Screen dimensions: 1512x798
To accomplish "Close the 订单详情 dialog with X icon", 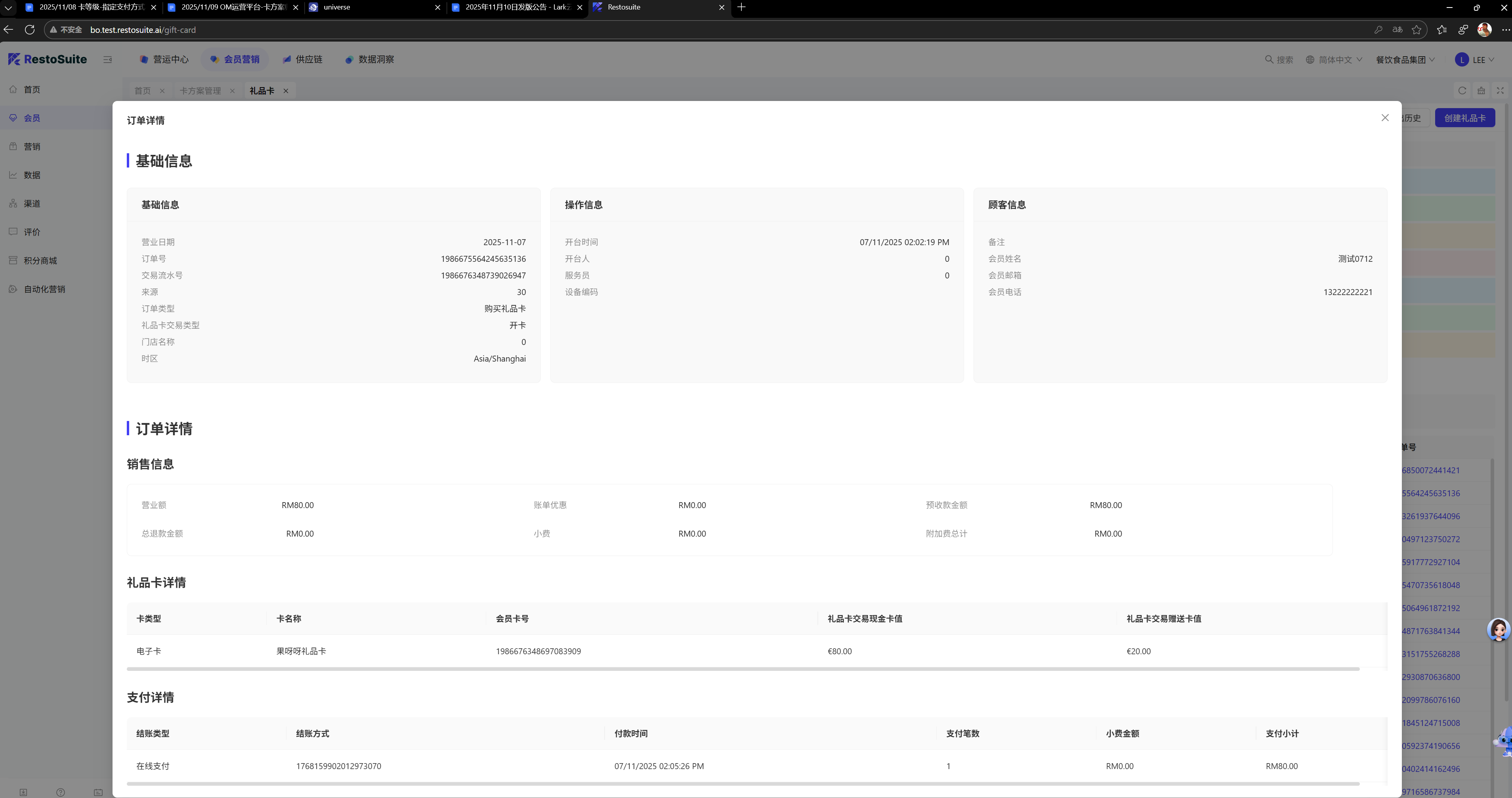I will (x=1385, y=118).
